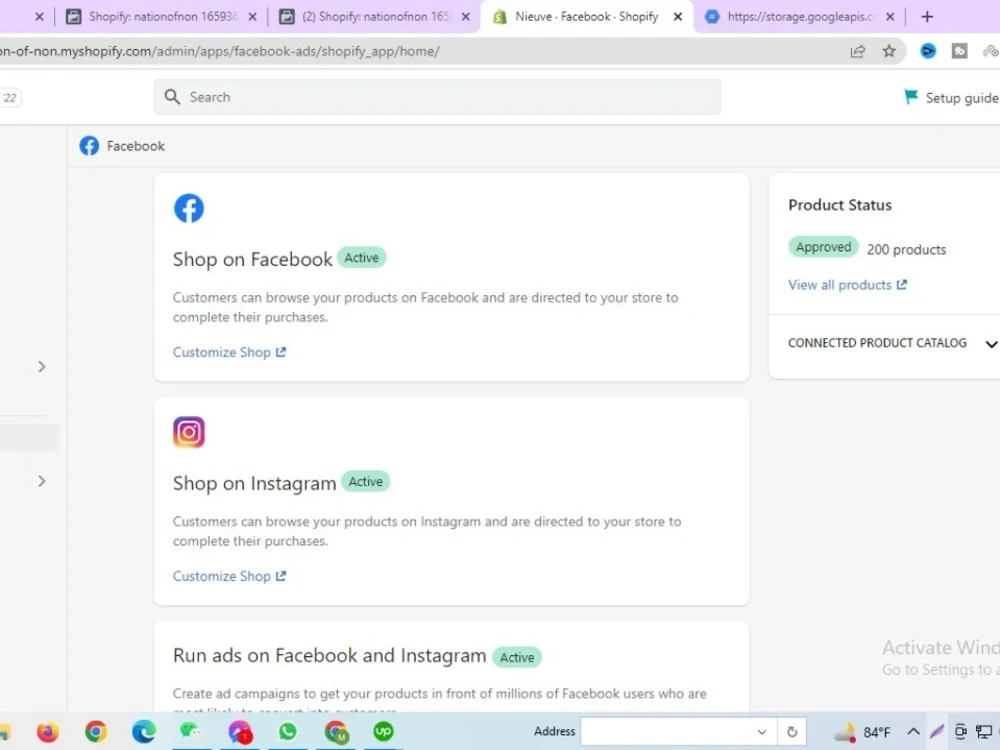Open Messenger with notification badge on the taskbar

point(240,732)
